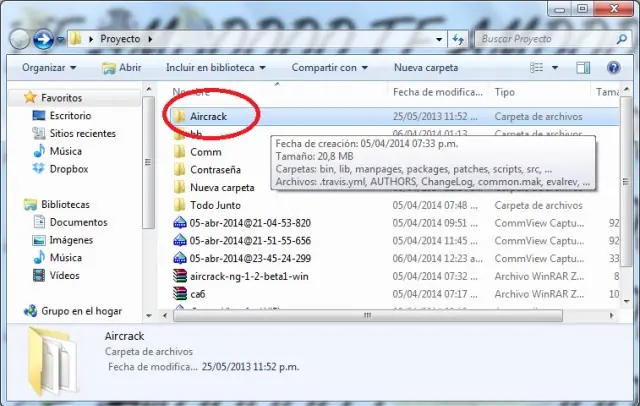Select aircrack-ng-1-2-beta1-win archive icon
This screenshot has height=406, width=640.
pos(180,276)
